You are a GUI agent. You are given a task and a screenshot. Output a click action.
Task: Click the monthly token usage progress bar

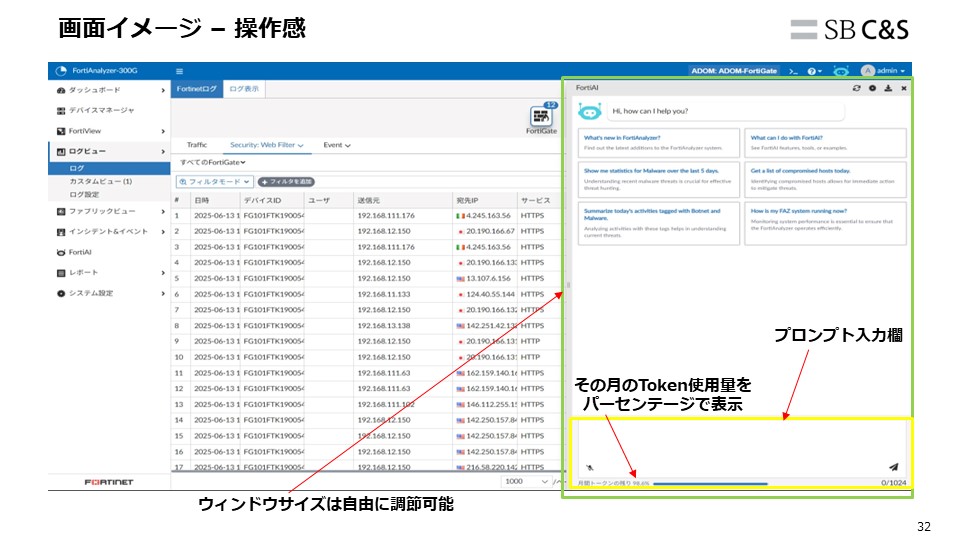click(710, 483)
